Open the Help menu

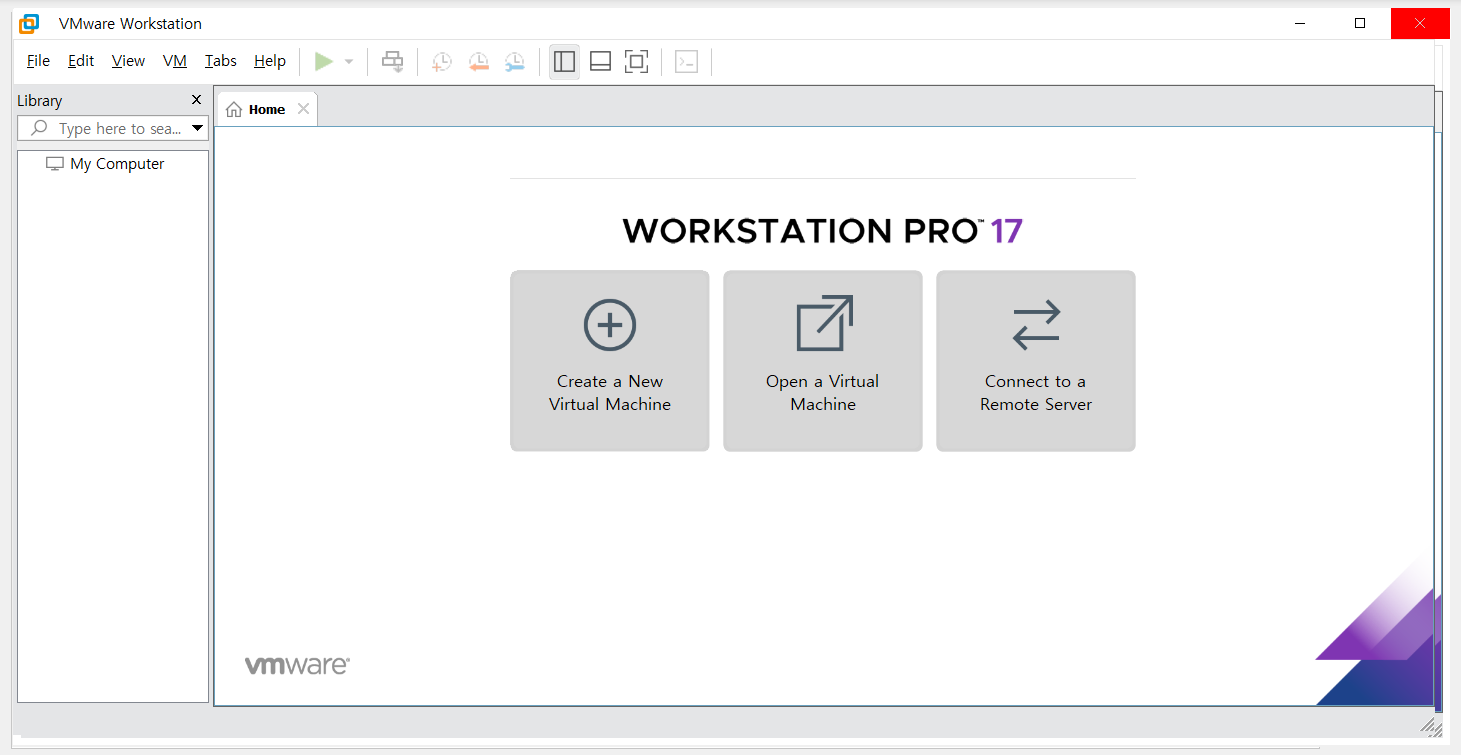270,61
